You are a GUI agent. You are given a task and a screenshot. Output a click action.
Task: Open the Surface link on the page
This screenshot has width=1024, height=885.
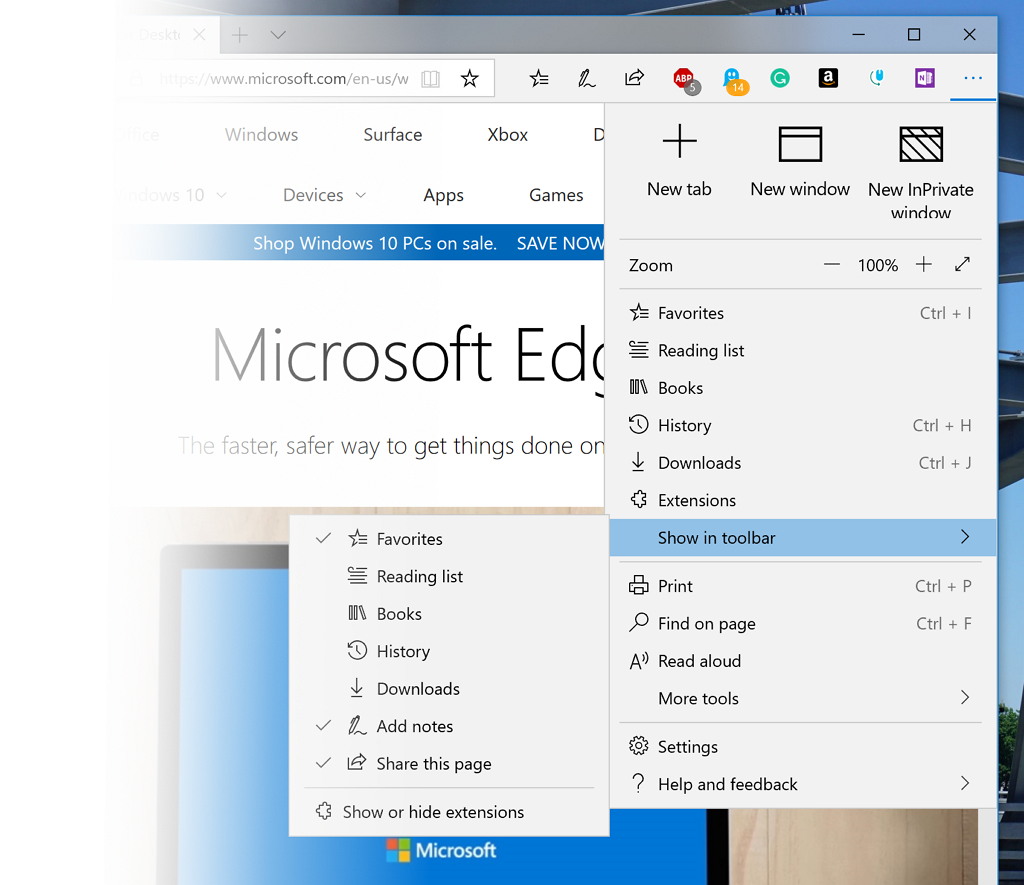click(392, 135)
